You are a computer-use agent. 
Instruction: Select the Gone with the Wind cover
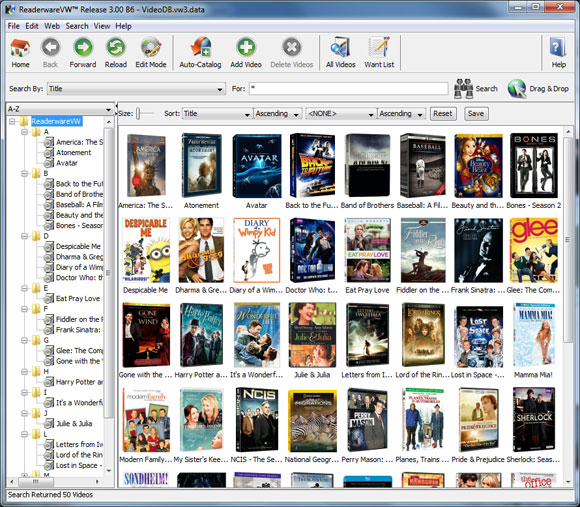coord(146,335)
